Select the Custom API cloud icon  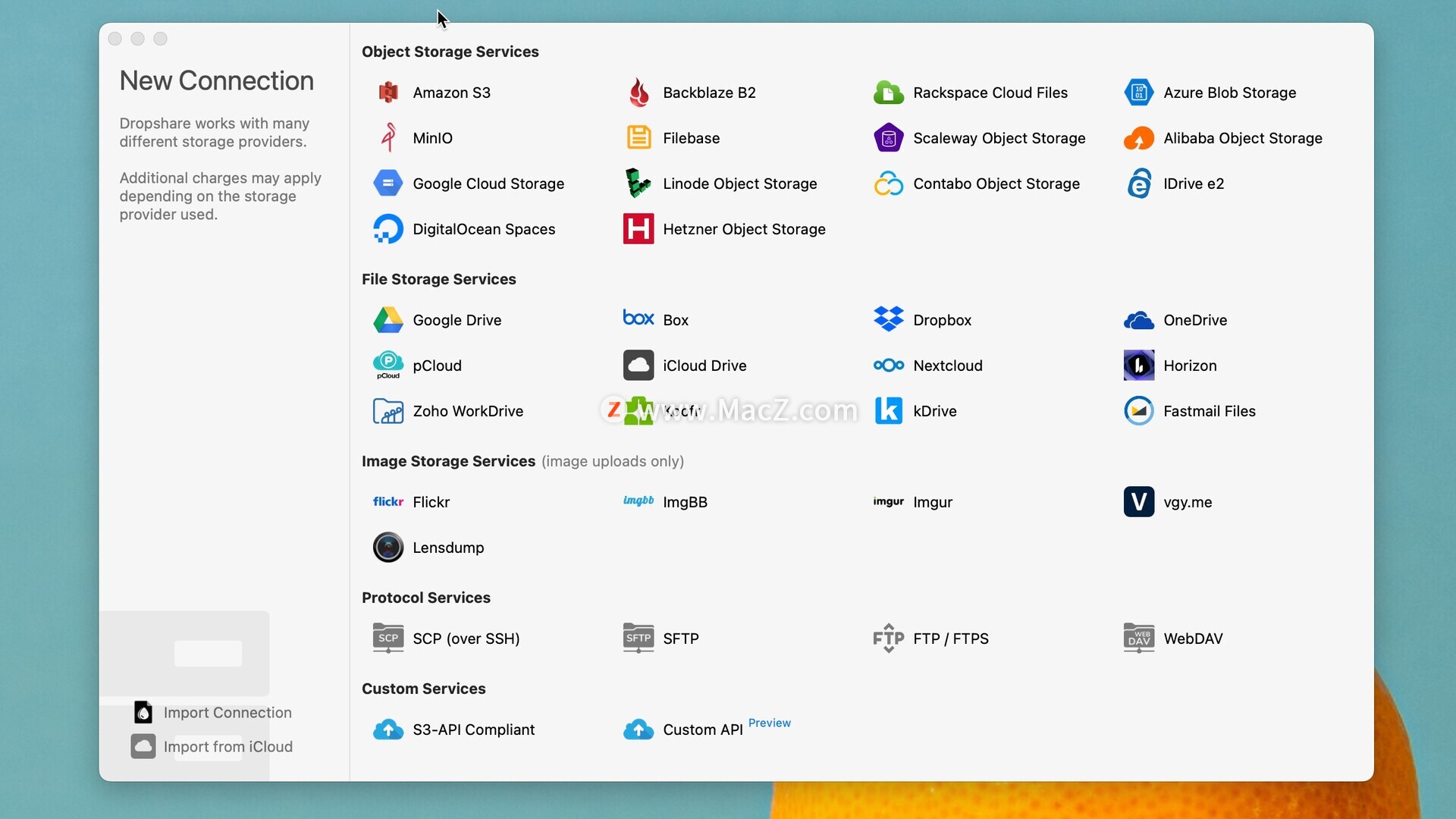639,730
